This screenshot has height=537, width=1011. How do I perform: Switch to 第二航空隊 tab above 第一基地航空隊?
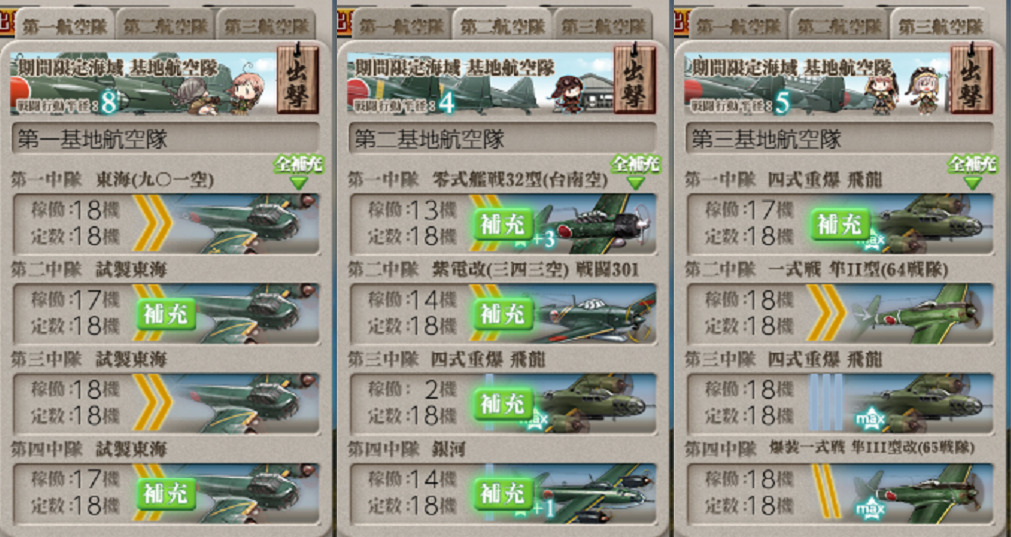tap(164, 26)
